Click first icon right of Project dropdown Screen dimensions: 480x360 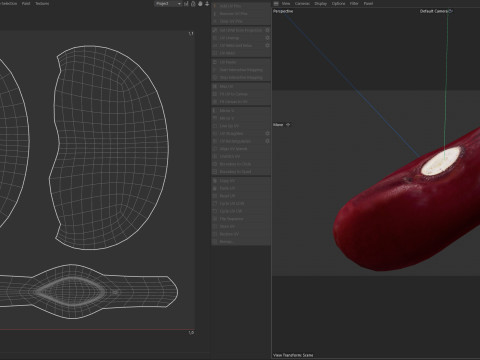186,3
